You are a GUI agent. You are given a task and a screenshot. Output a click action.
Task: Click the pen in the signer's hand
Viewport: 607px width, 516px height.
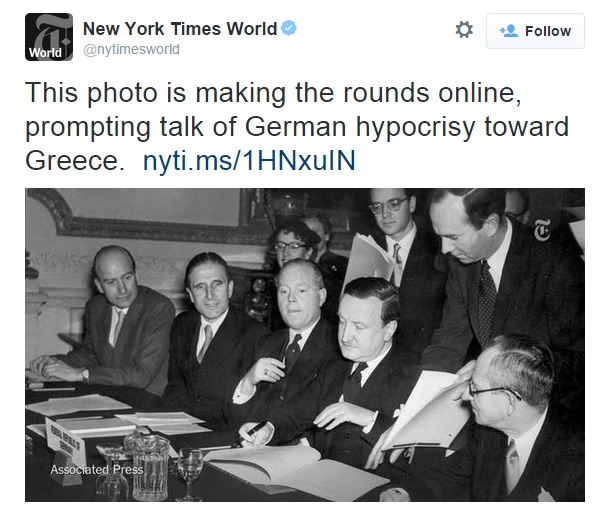pos(251,432)
